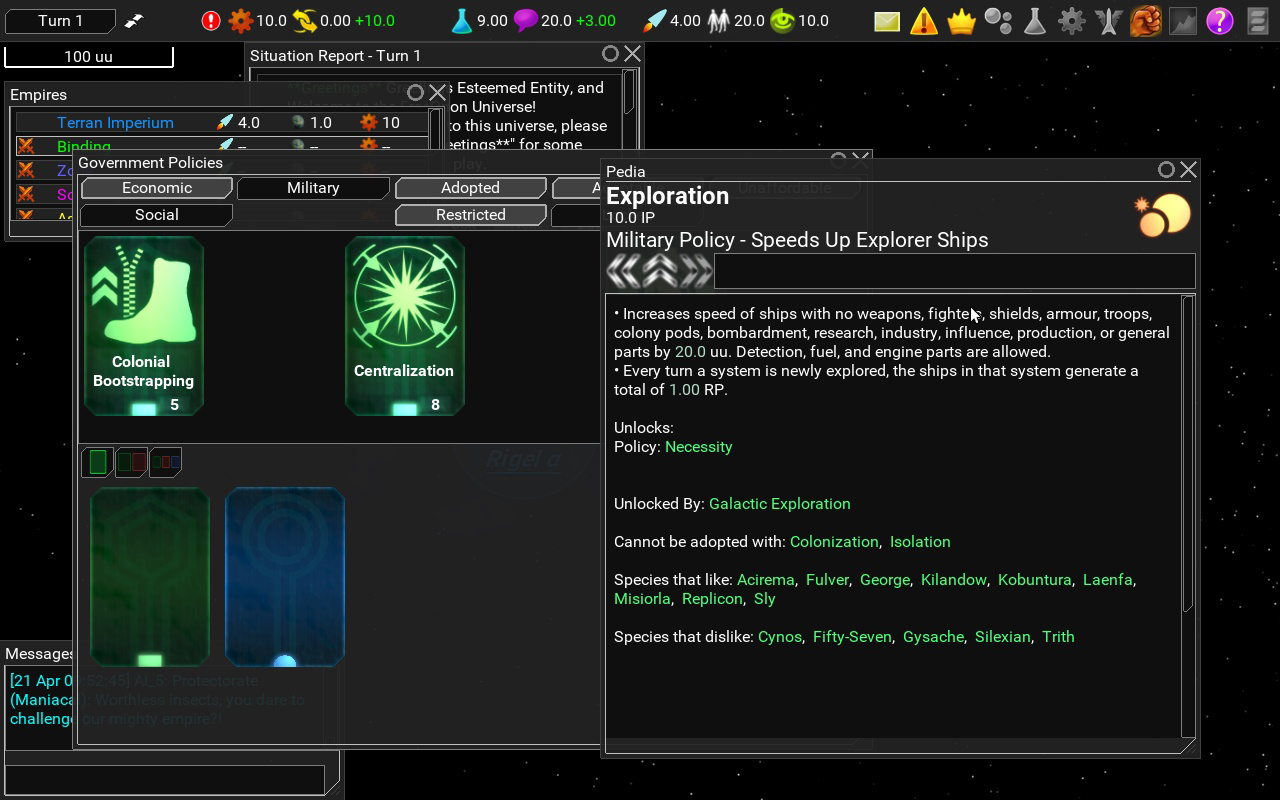Pin the Situation Report window
This screenshot has height=800, width=1280.
click(610, 54)
